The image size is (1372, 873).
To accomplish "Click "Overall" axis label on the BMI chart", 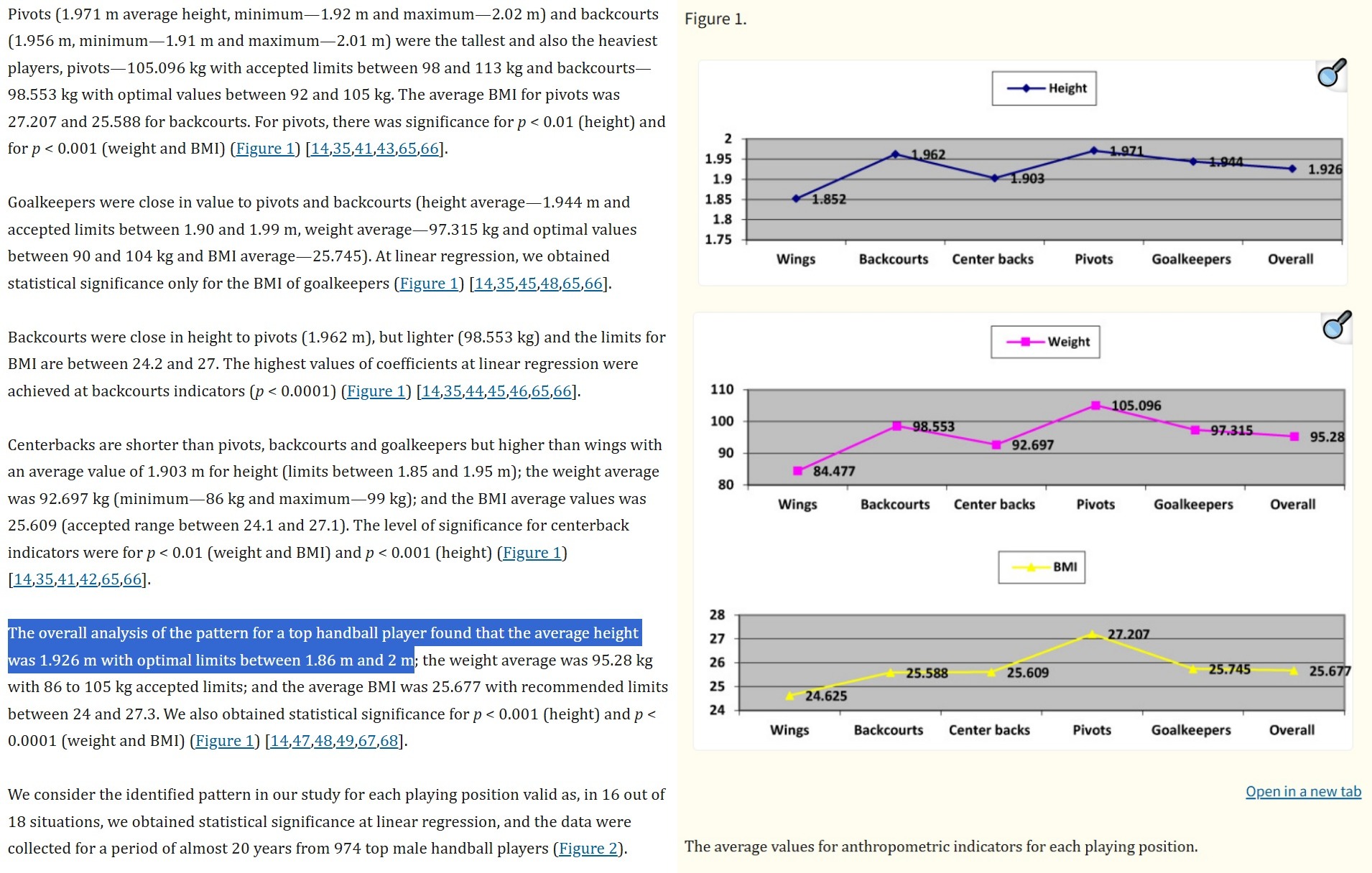I will 1292,730.
